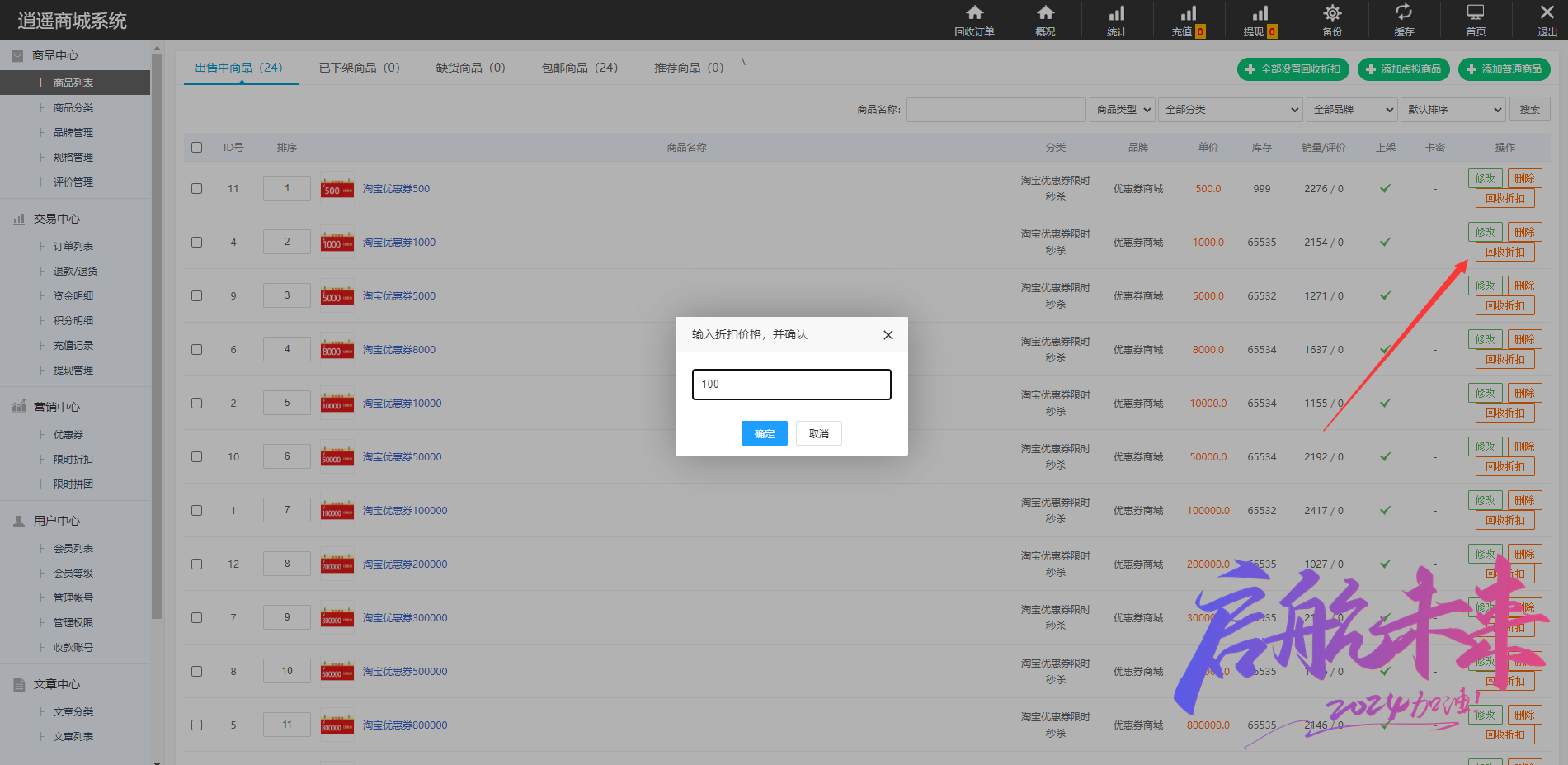The height and width of the screenshot is (765, 1568).
Task: Click 全部设置回收折扣 button
Action: [1293, 69]
